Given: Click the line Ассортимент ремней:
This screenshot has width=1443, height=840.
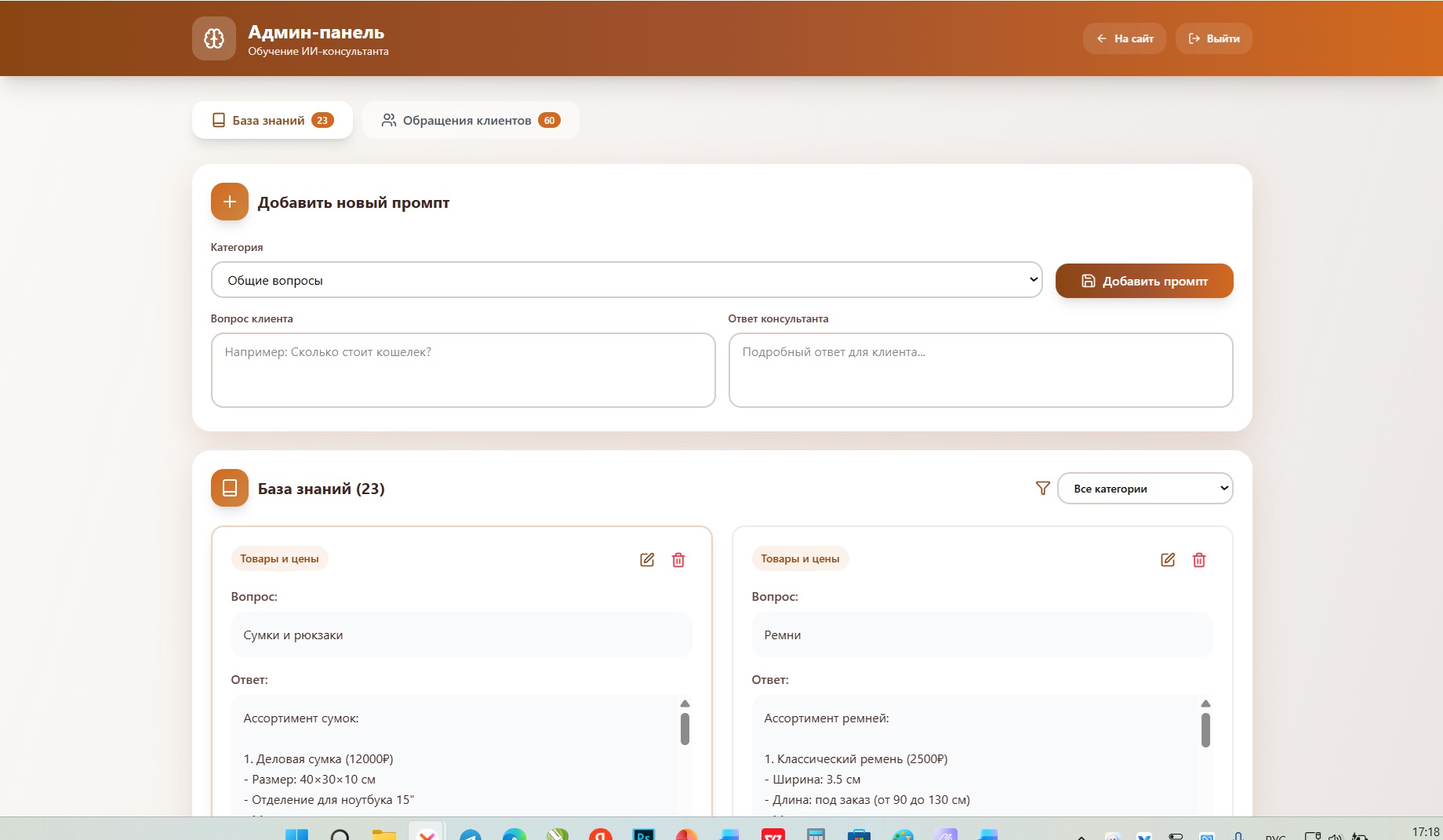Looking at the screenshot, I should click(x=827, y=718).
